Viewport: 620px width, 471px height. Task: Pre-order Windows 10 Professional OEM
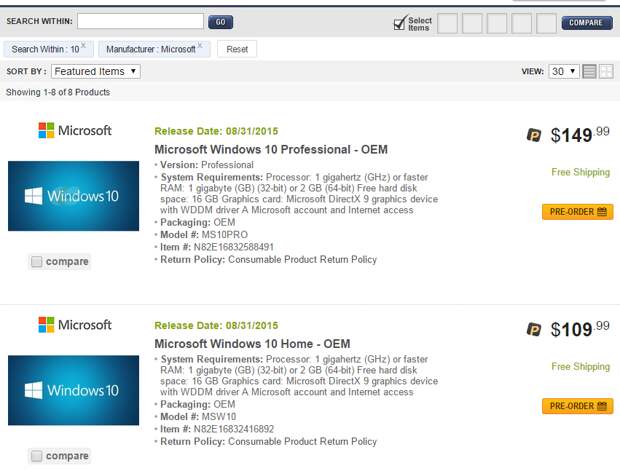click(578, 212)
